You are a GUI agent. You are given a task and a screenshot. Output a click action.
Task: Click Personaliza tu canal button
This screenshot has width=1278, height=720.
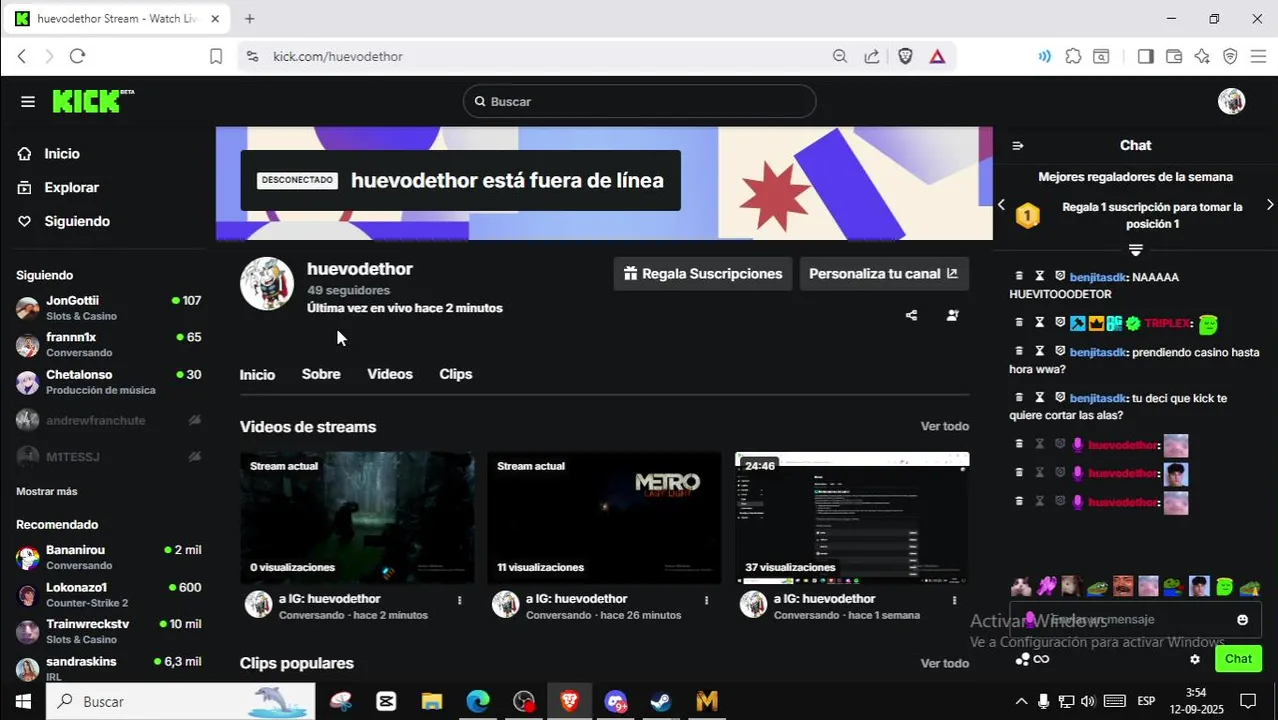pos(883,274)
